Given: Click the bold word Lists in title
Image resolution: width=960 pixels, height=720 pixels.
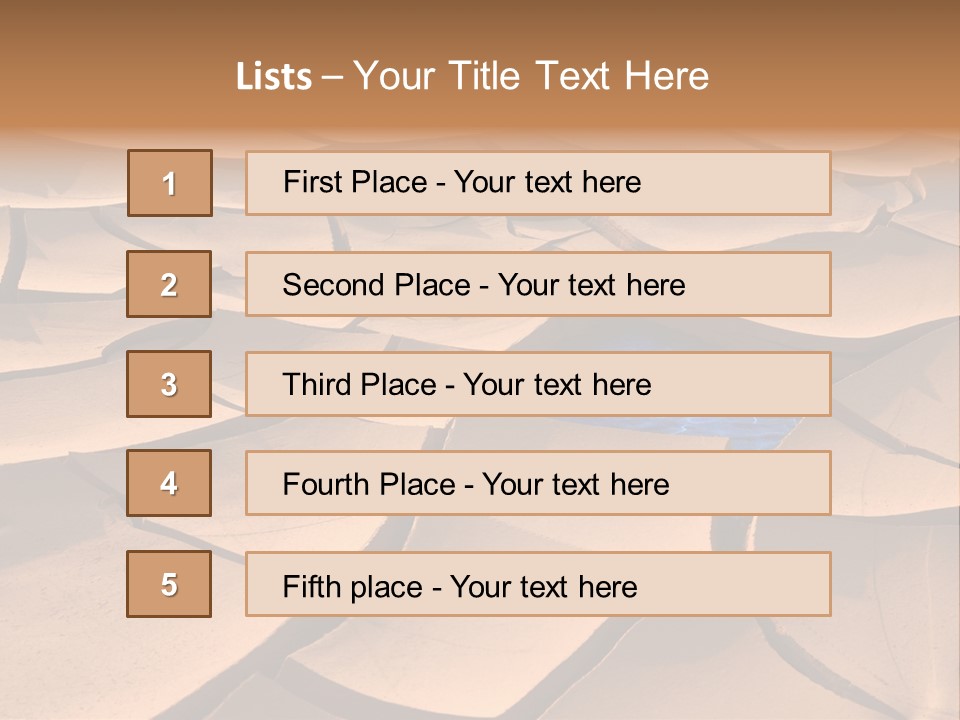Looking at the screenshot, I should [273, 77].
